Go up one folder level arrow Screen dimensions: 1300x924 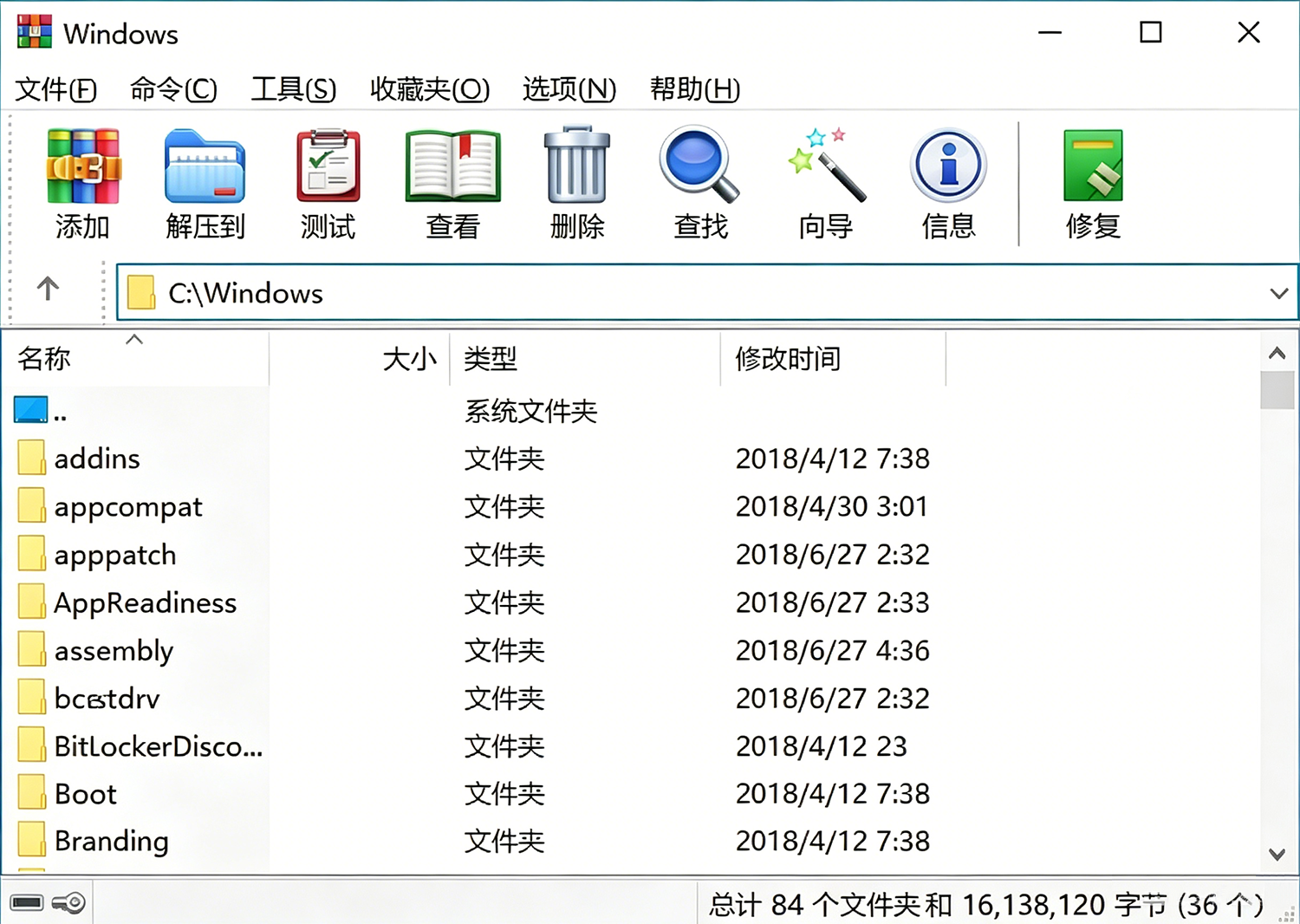48,289
